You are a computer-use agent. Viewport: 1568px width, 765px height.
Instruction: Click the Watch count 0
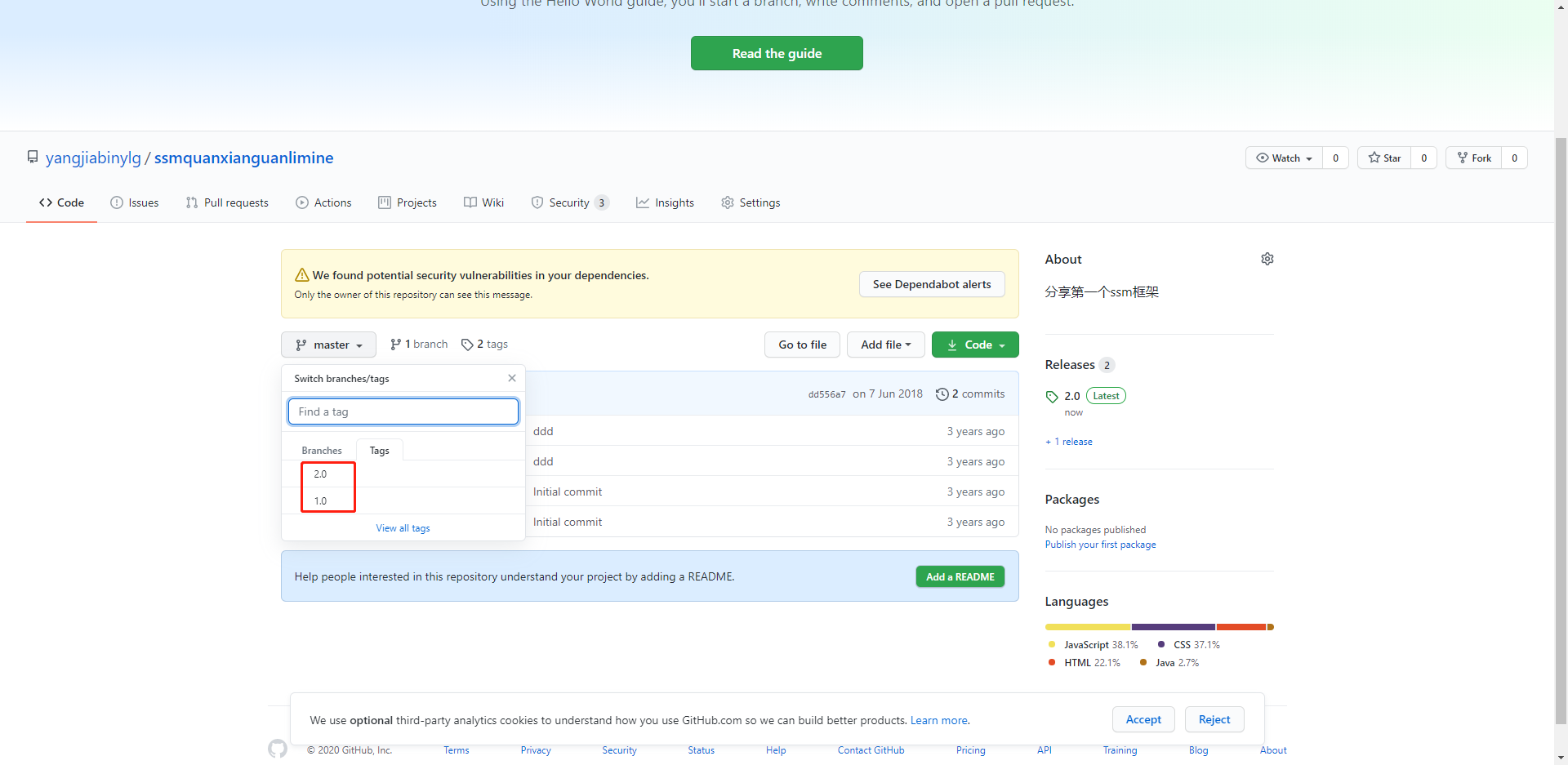pos(1335,158)
